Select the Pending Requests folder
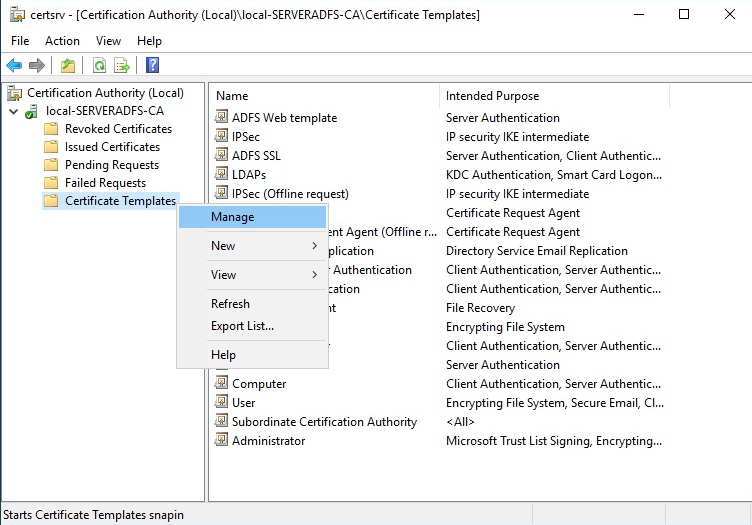 pos(111,165)
